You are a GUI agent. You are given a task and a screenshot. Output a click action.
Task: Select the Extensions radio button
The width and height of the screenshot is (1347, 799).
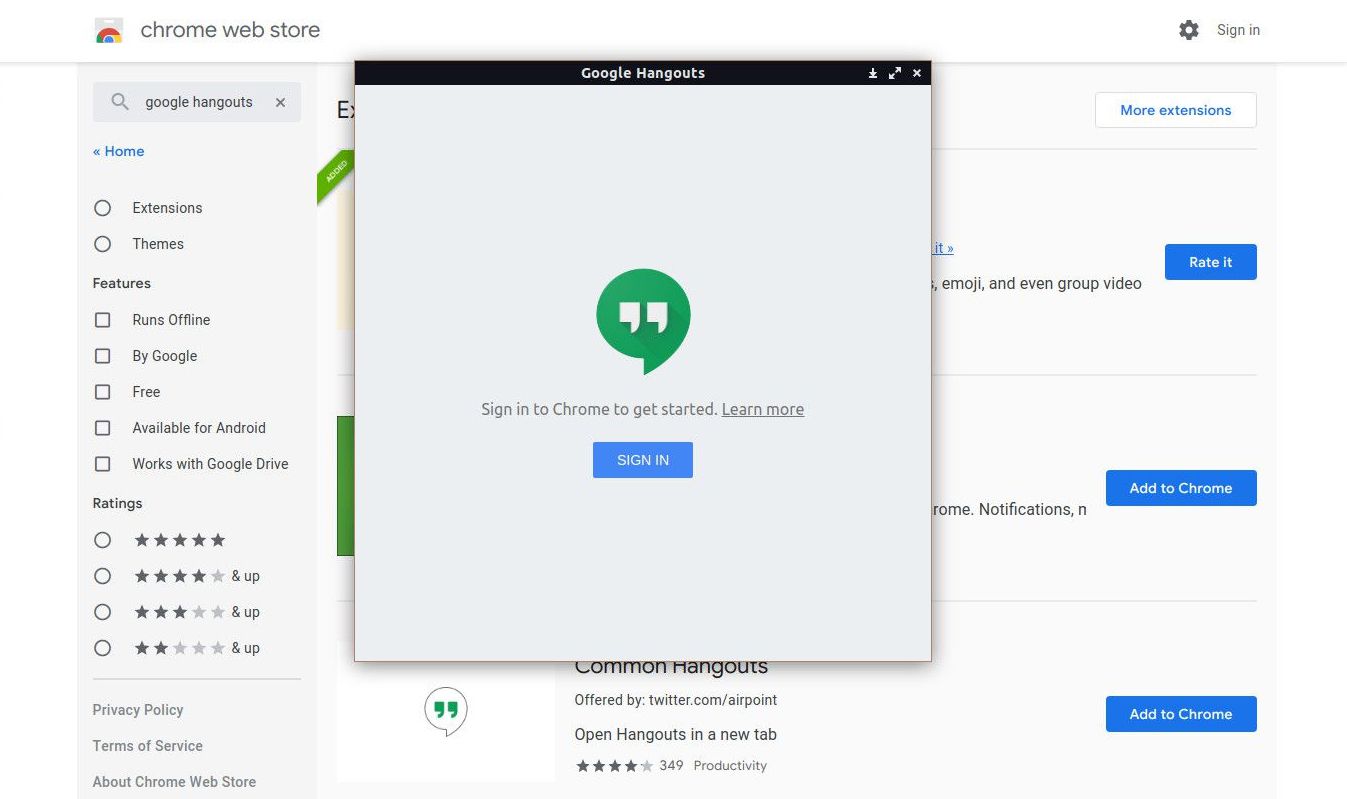[x=102, y=208]
